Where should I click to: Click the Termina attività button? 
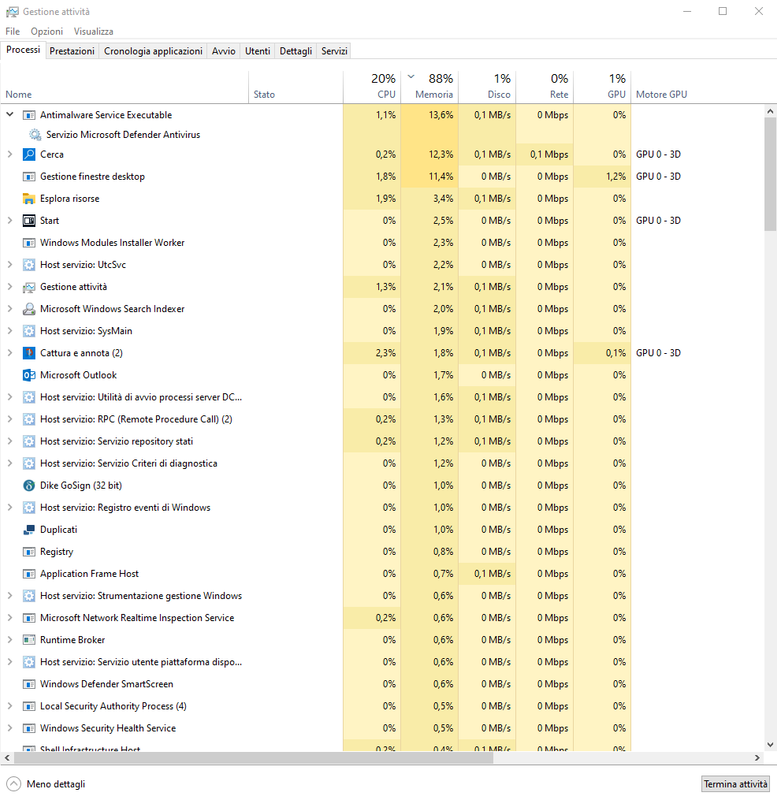click(735, 784)
